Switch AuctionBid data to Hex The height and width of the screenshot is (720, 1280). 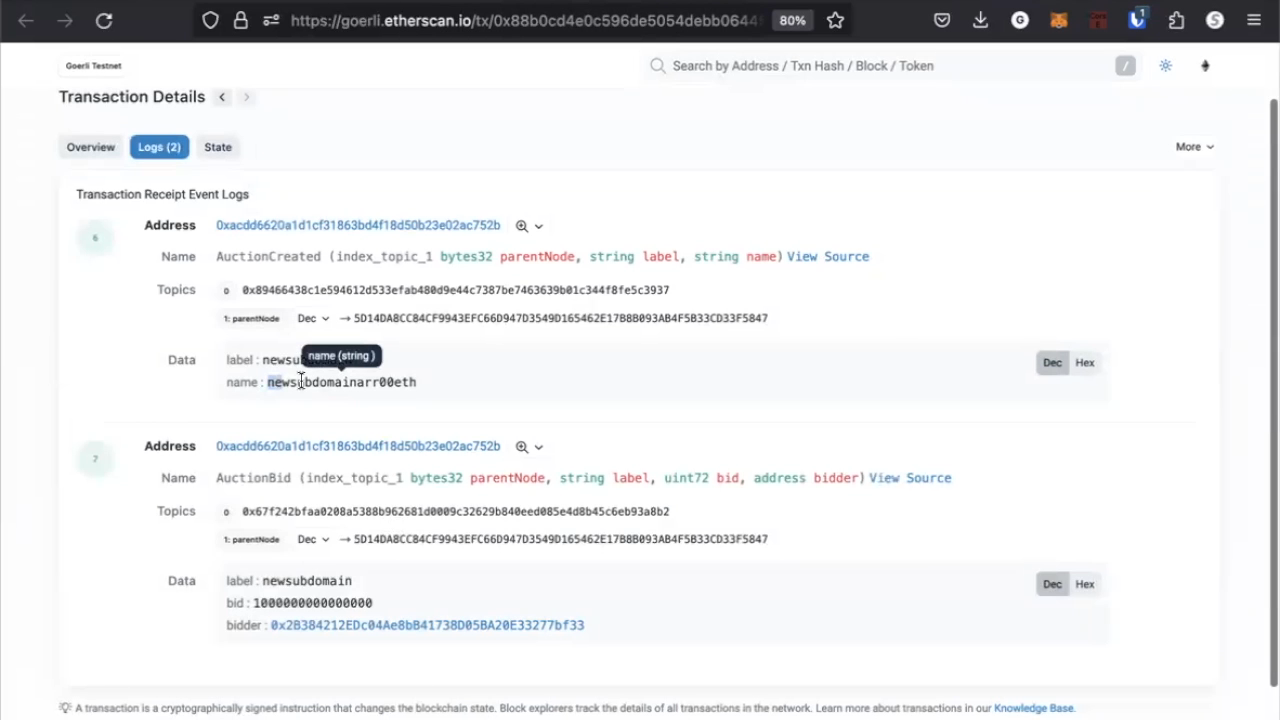(1085, 584)
